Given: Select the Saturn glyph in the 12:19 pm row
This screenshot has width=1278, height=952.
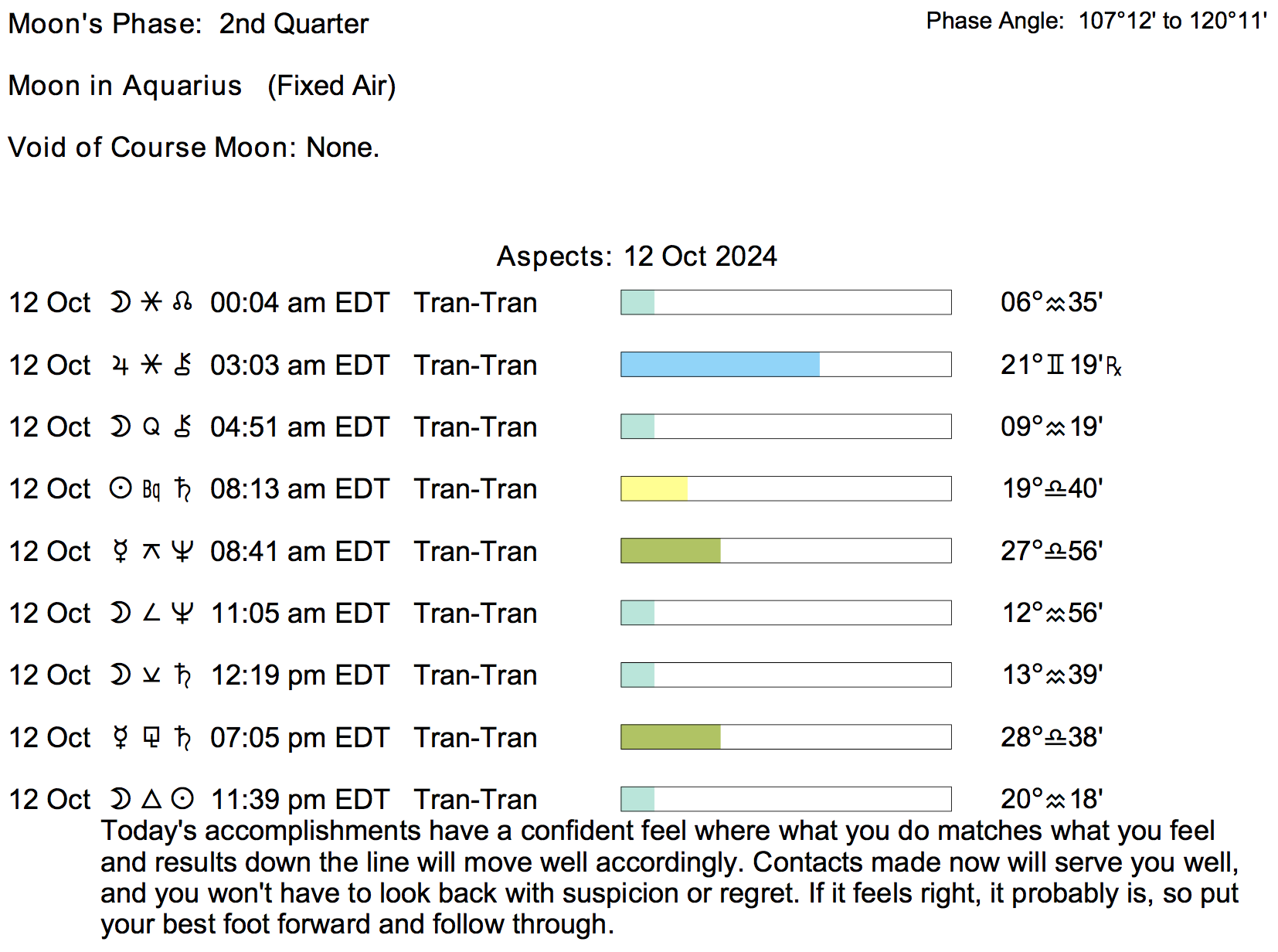Looking at the screenshot, I should pyautogui.click(x=182, y=675).
